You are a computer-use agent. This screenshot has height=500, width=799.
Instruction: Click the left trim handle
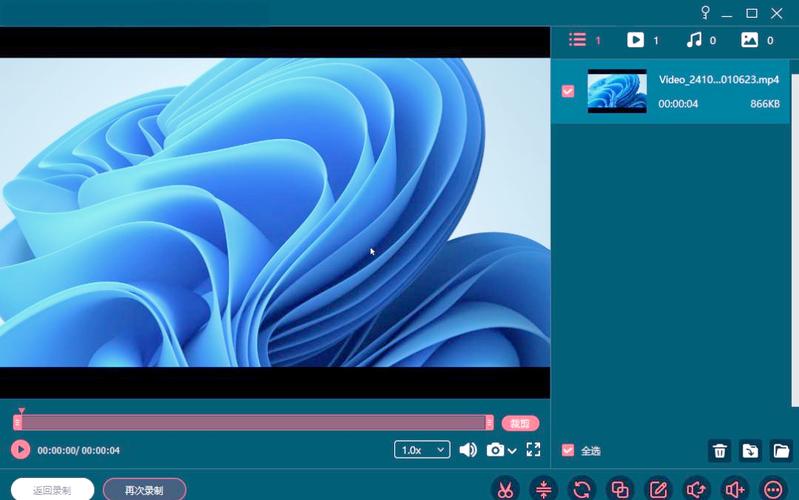point(17,423)
